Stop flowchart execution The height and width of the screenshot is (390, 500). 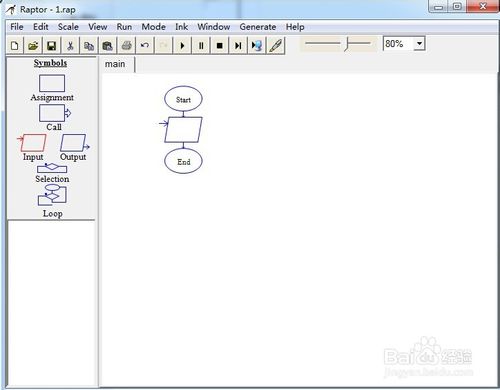(220, 45)
